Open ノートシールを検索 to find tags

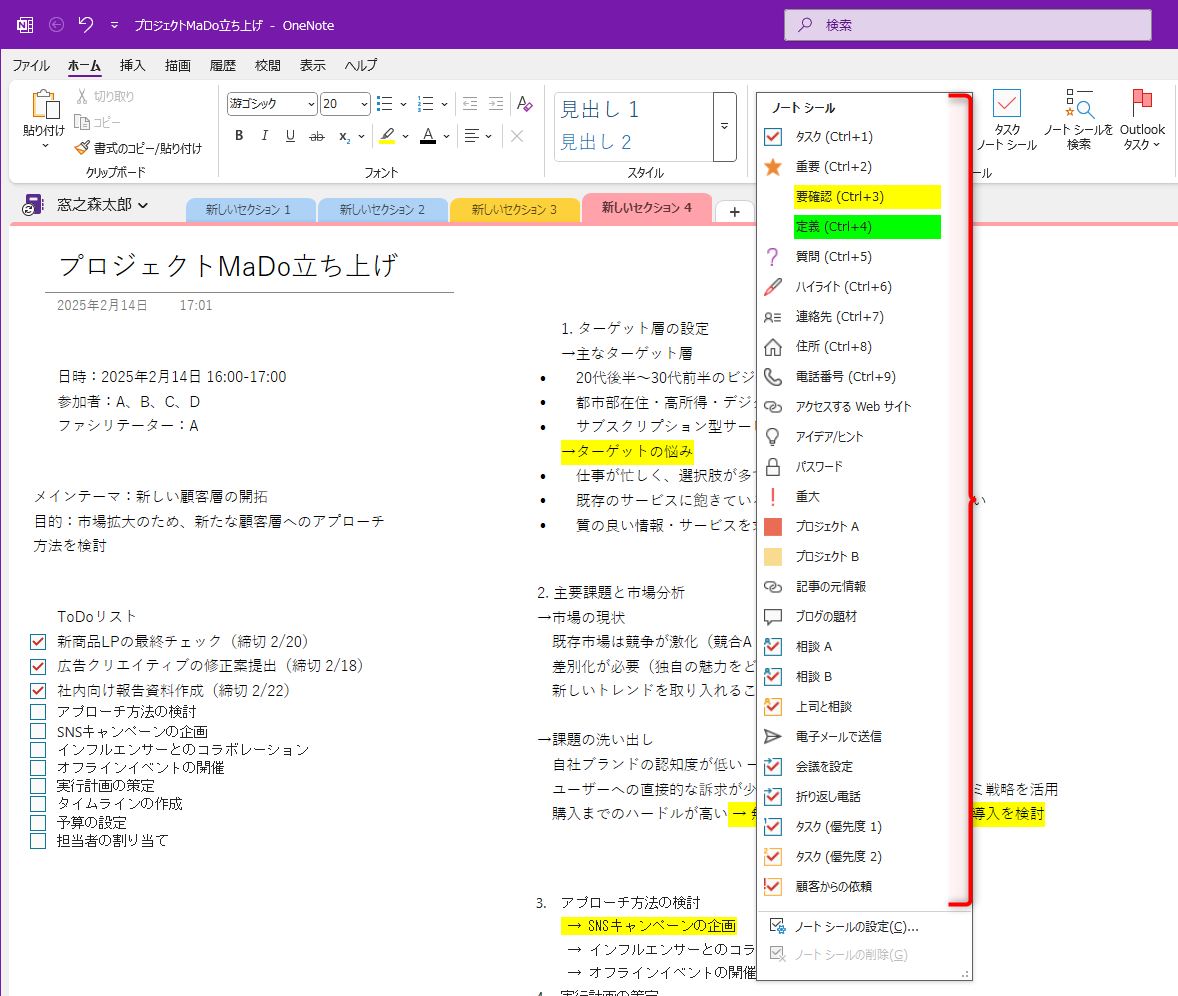point(1080,118)
